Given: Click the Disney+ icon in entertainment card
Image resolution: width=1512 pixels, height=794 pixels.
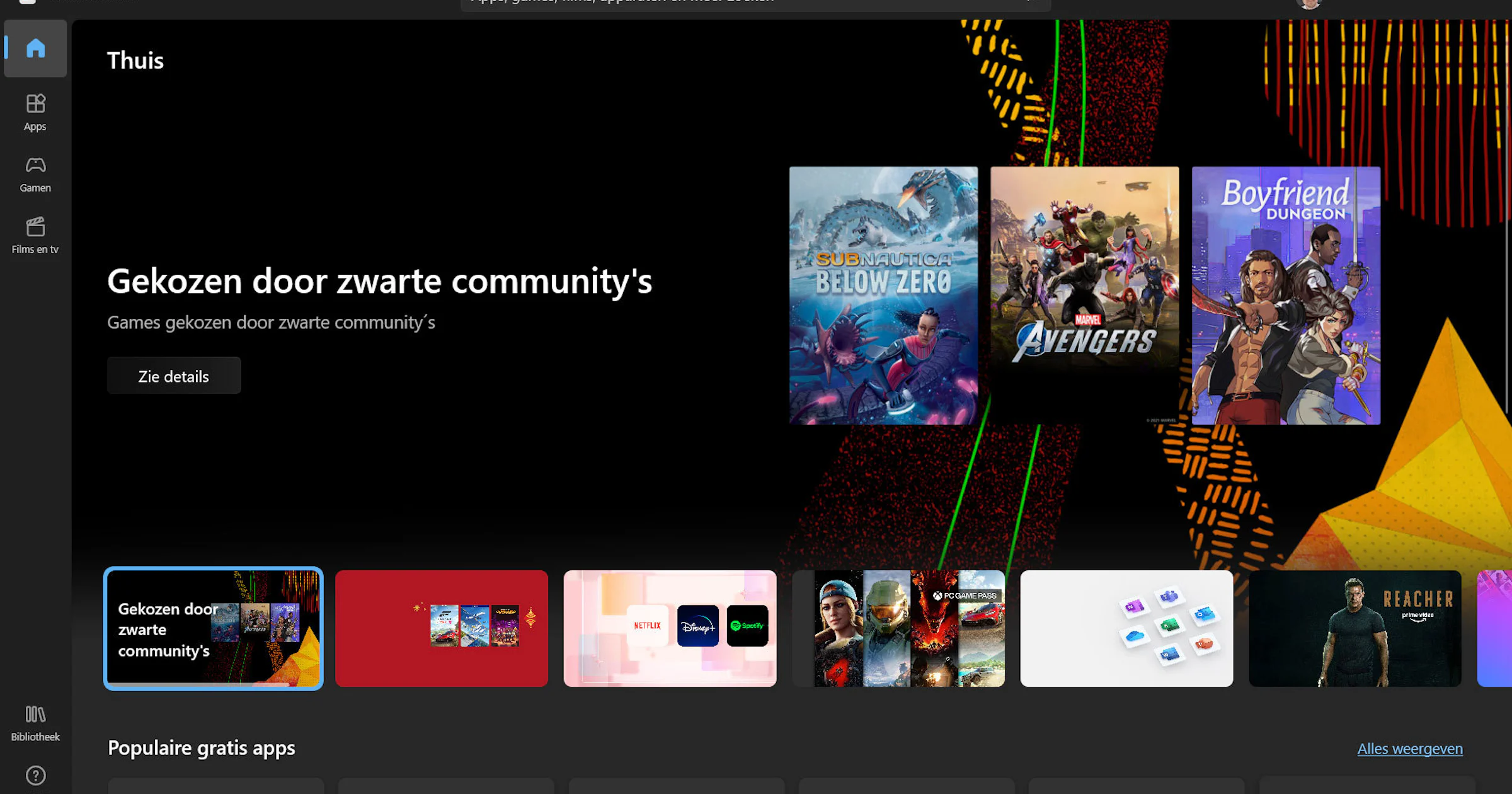Looking at the screenshot, I should click(697, 625).
